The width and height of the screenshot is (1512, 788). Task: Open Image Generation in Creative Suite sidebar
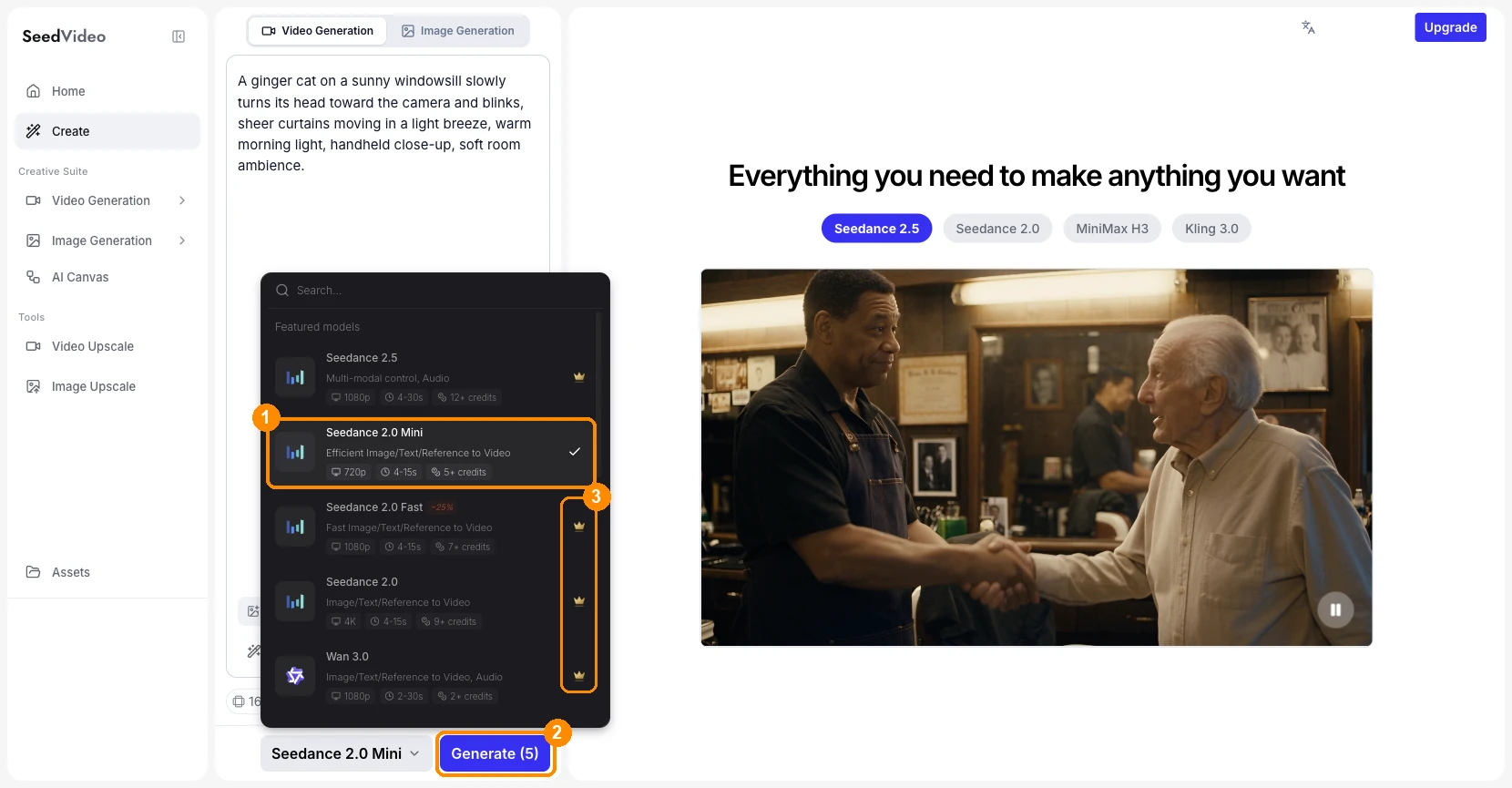(x=107, y=240)
